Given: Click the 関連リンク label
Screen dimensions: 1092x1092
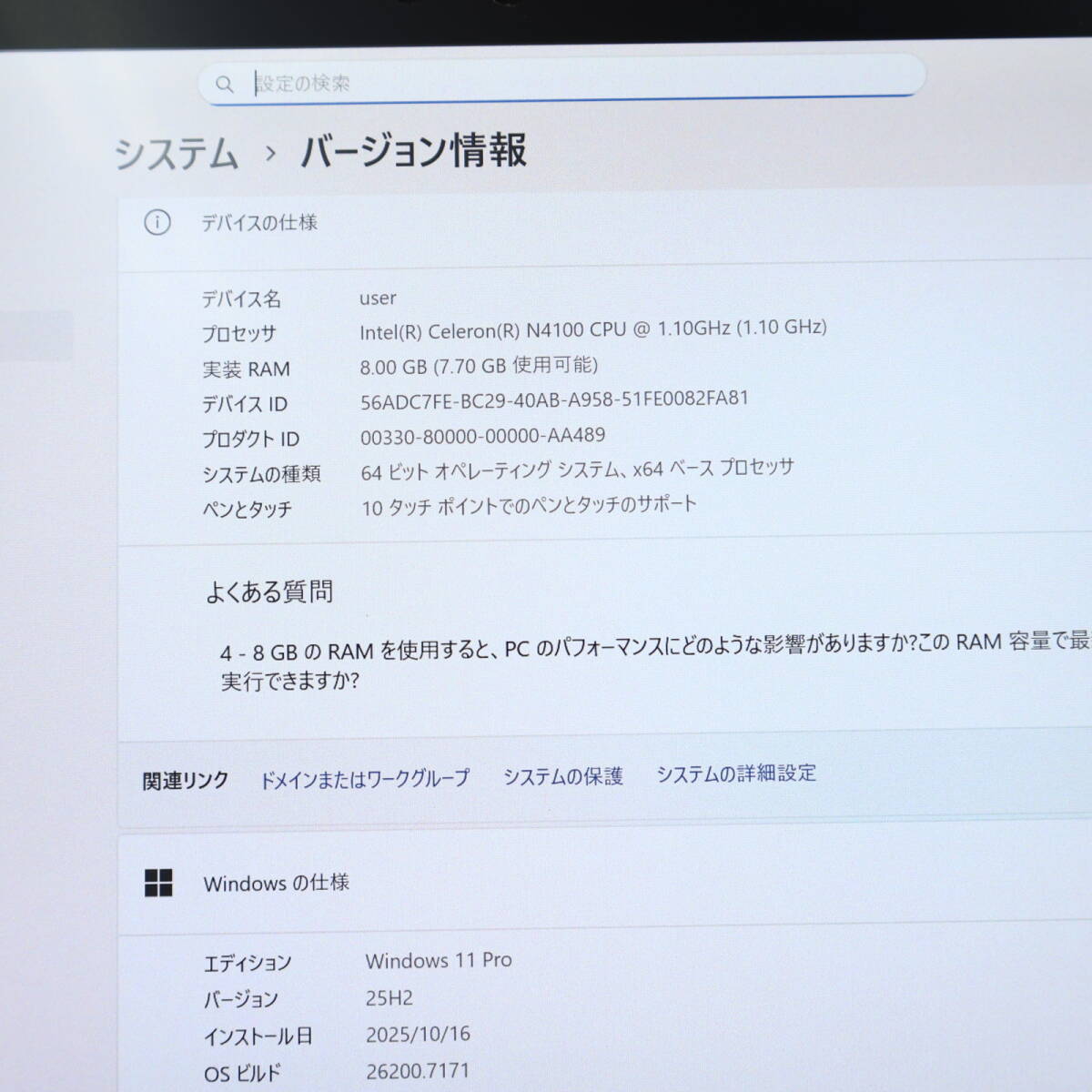Looking at the screenshot, I should 186,781.
